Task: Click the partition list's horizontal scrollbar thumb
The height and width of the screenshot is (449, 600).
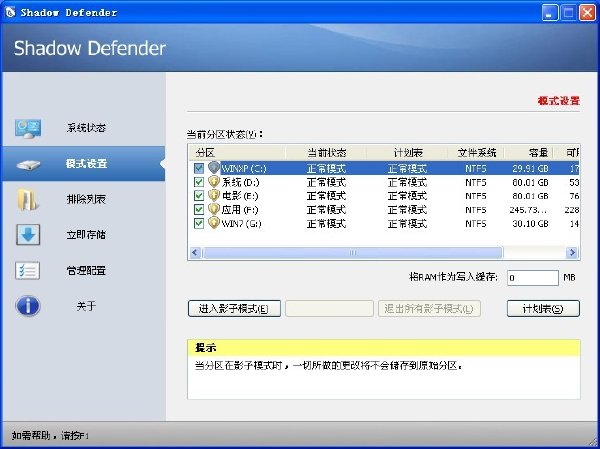Action: click(x=352, y=253)
